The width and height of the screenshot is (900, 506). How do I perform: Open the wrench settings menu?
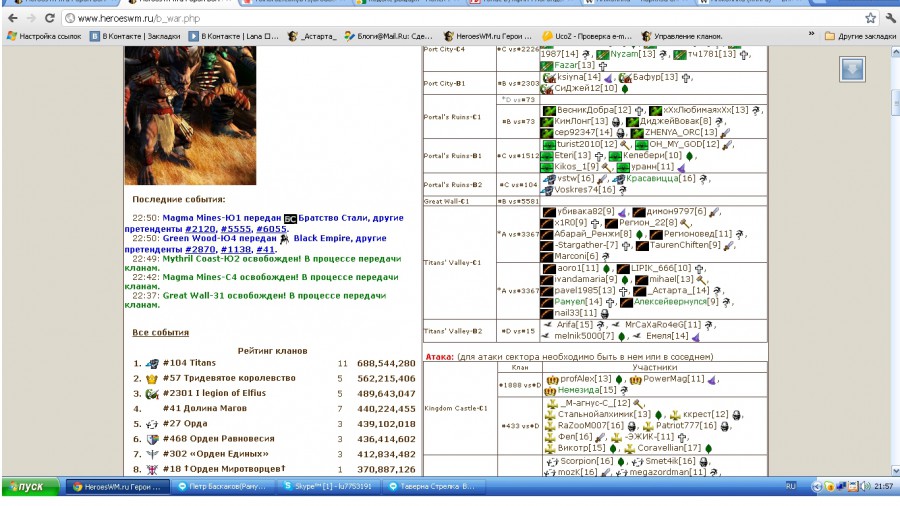tap(891, 18)
